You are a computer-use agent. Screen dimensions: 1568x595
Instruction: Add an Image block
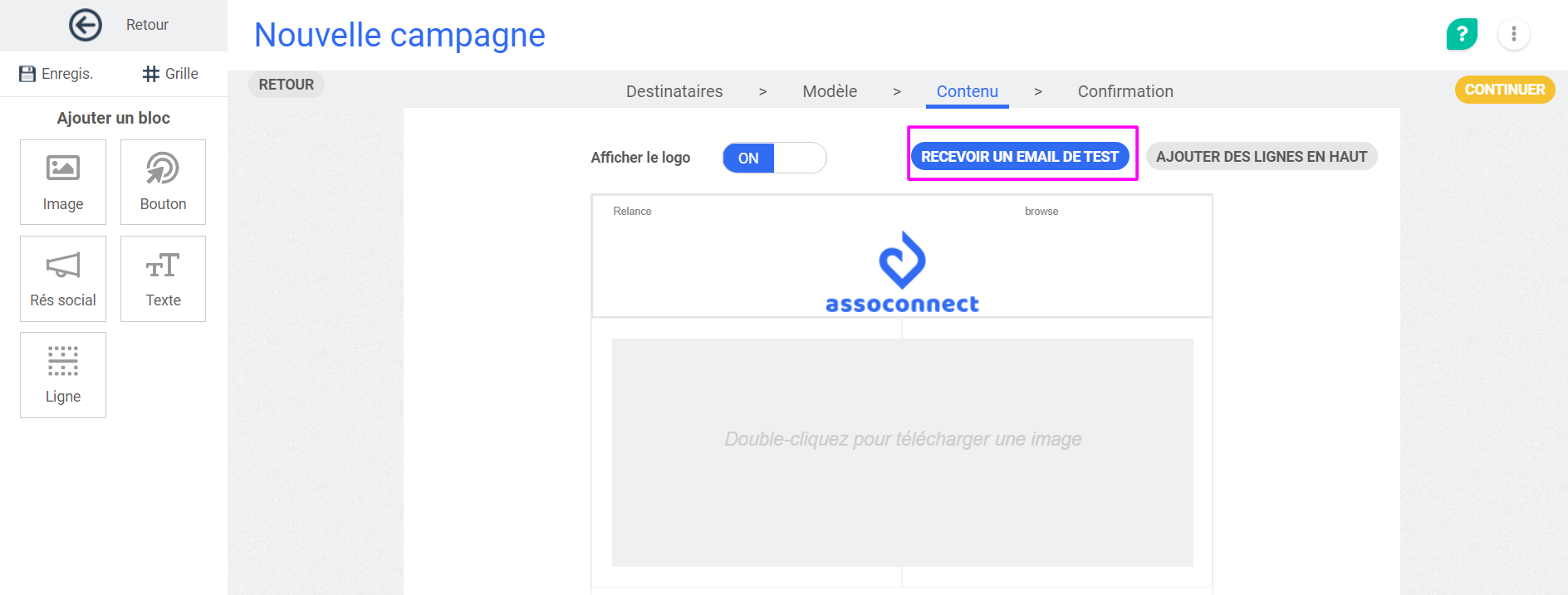tap(63, 182)
